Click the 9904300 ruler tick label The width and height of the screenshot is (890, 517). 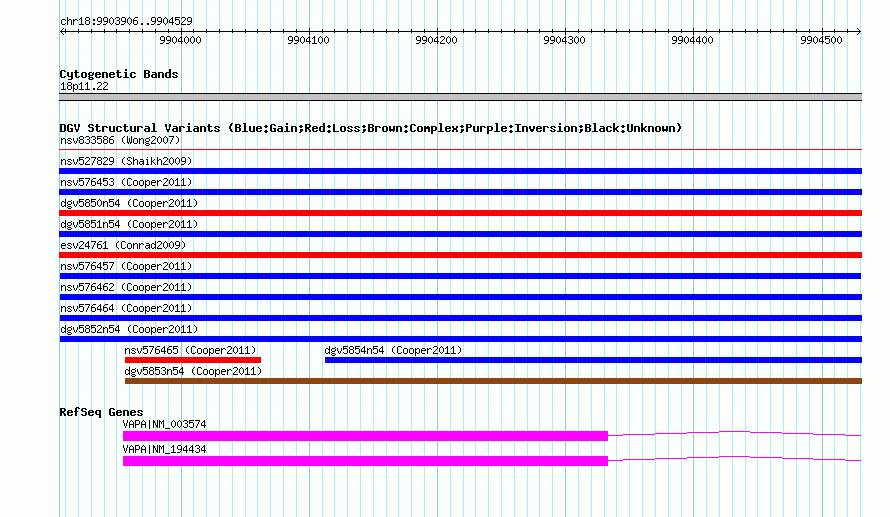coord(564,40)
